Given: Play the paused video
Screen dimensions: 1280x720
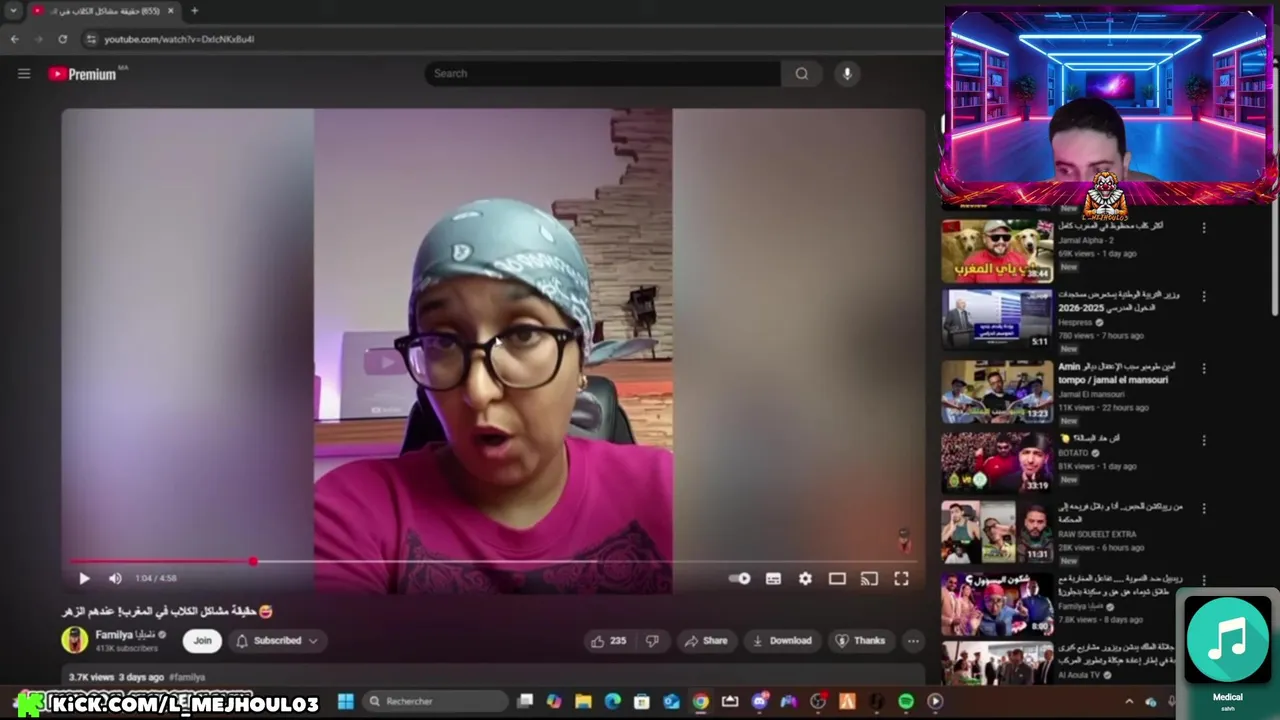Looking at the screenshot, I should pyautogui.click(x=84, y=578).
